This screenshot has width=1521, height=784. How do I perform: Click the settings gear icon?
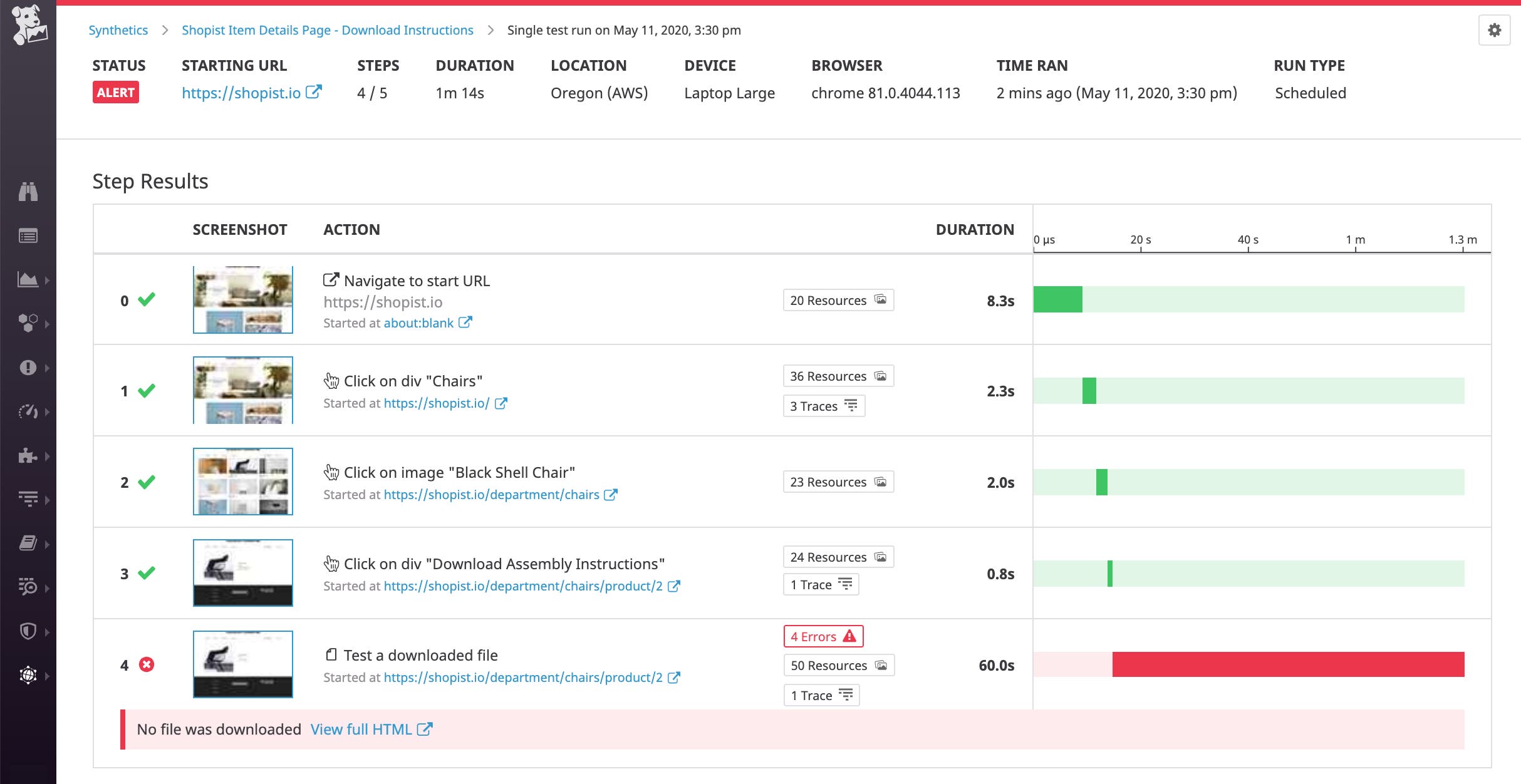point(1494,30)
